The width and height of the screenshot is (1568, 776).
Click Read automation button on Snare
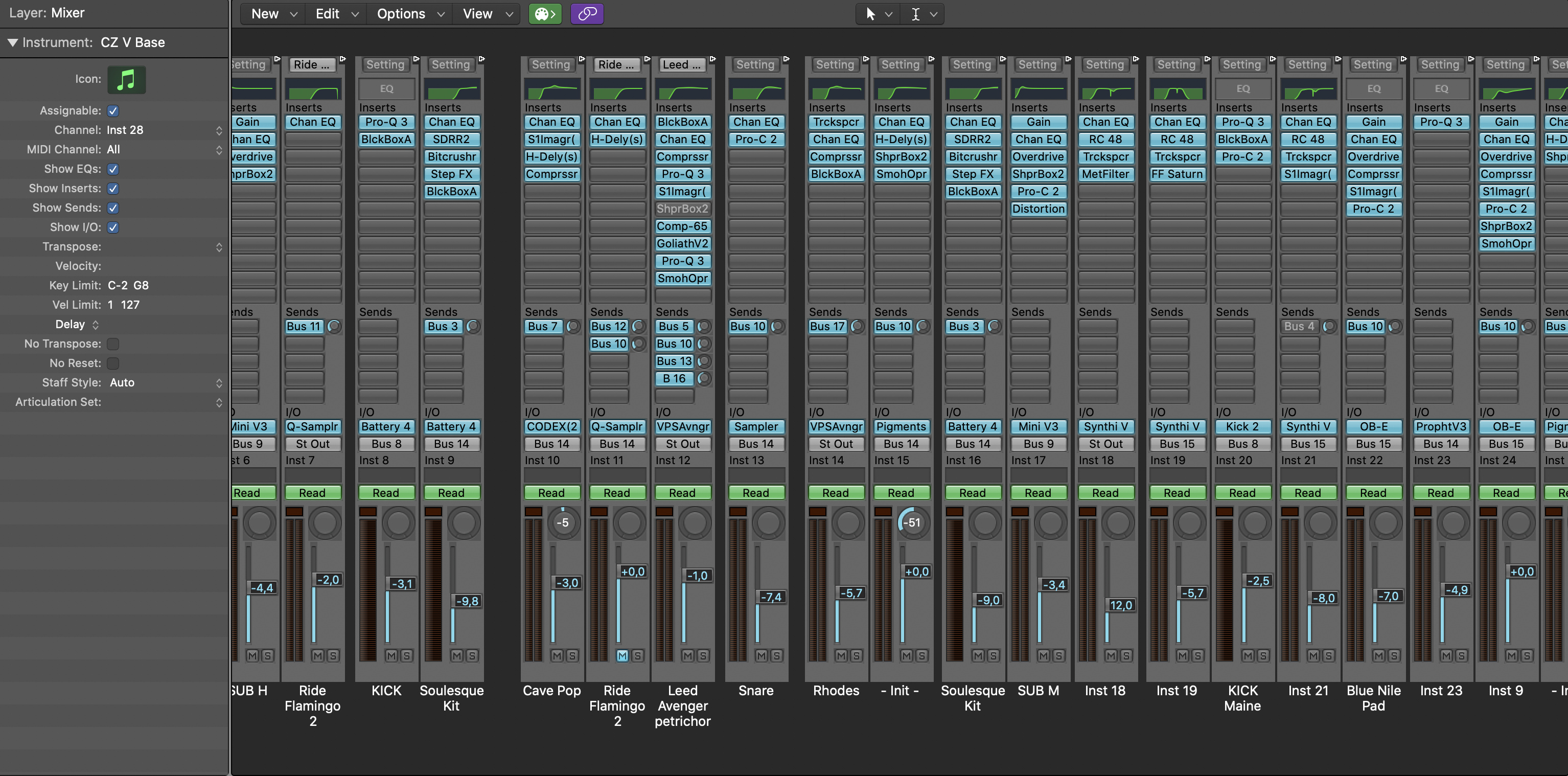click(x=756, y=493)
